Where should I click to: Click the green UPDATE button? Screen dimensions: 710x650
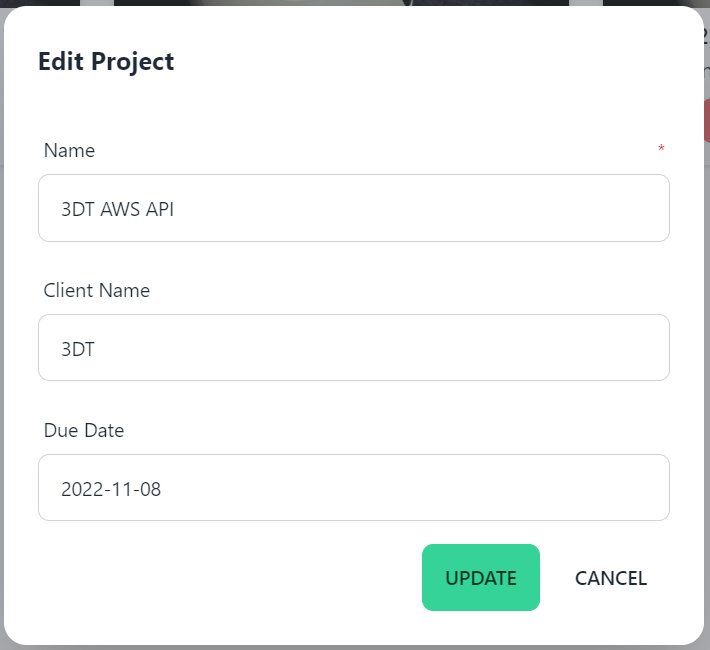480,578
